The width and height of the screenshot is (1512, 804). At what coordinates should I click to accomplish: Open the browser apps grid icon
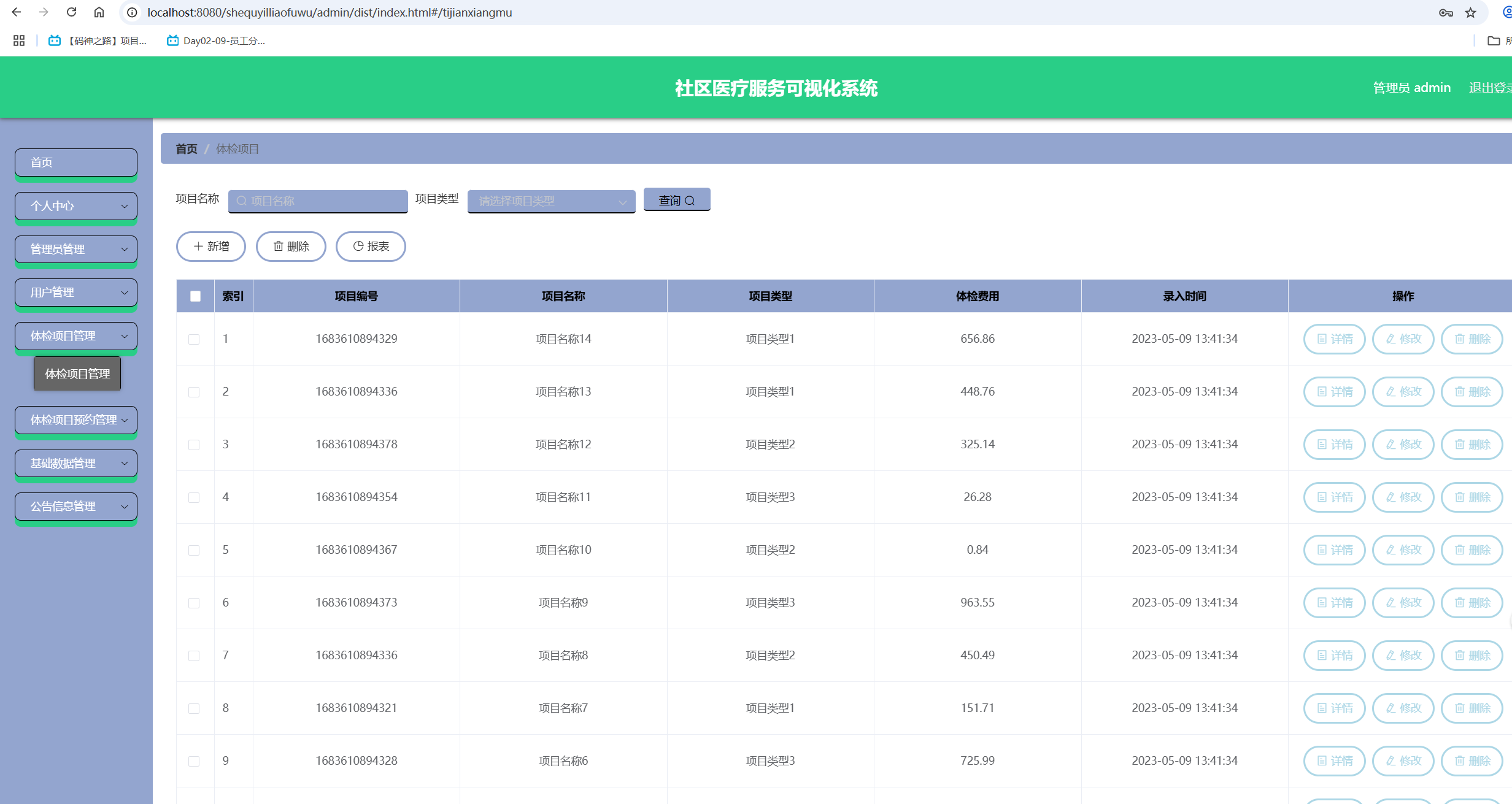[x=19, y=40]
